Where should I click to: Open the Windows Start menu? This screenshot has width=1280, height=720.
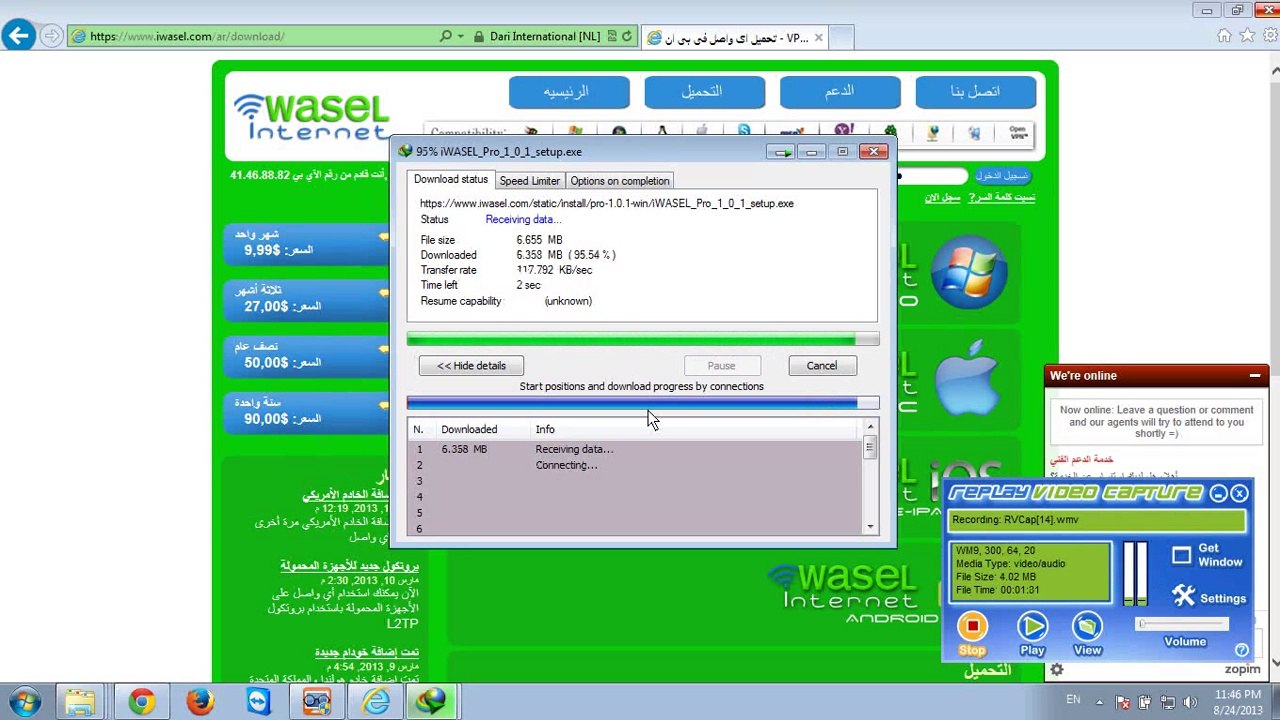click(x=25, y=702)
